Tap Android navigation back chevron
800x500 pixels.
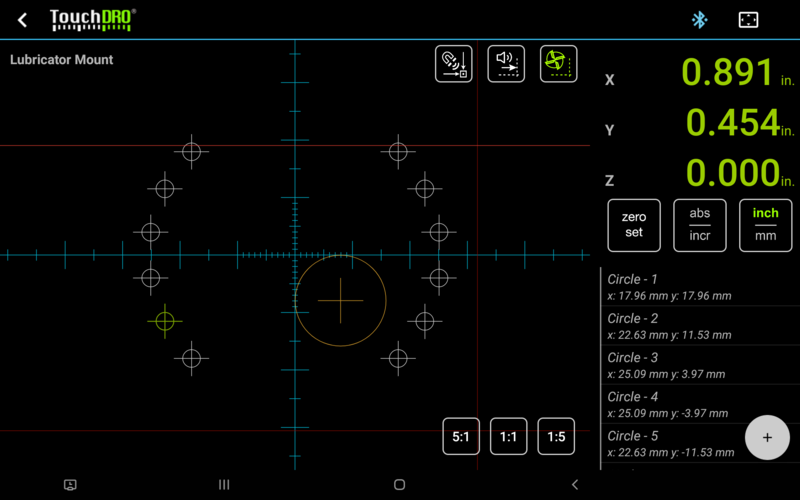575,485
